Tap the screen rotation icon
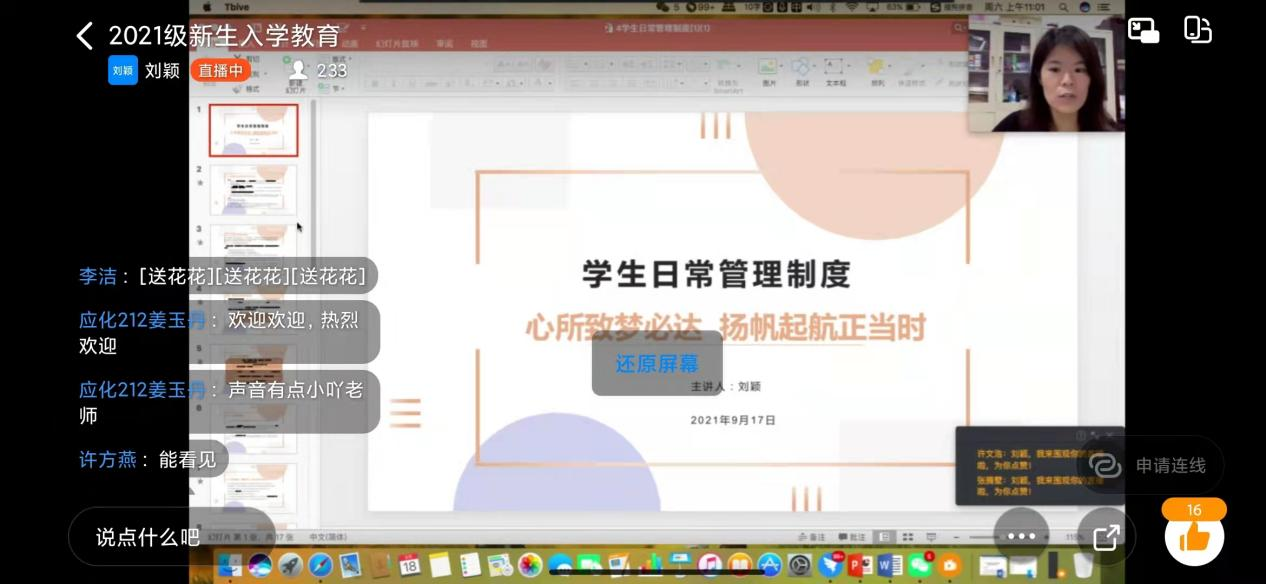The image size is (1266, 584). click(x=1197, y=30)
